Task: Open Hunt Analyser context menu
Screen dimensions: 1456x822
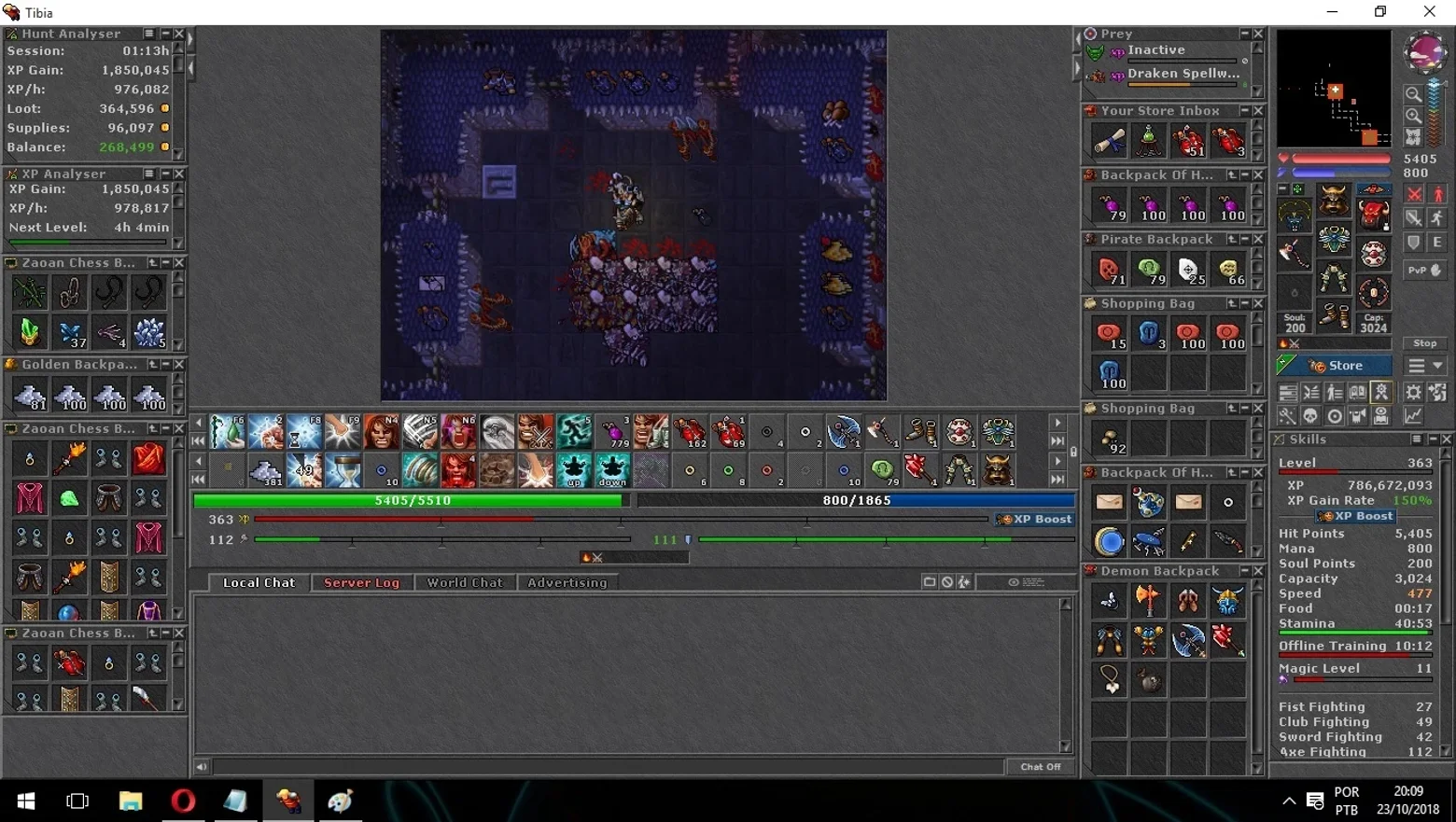Action: 149,34
